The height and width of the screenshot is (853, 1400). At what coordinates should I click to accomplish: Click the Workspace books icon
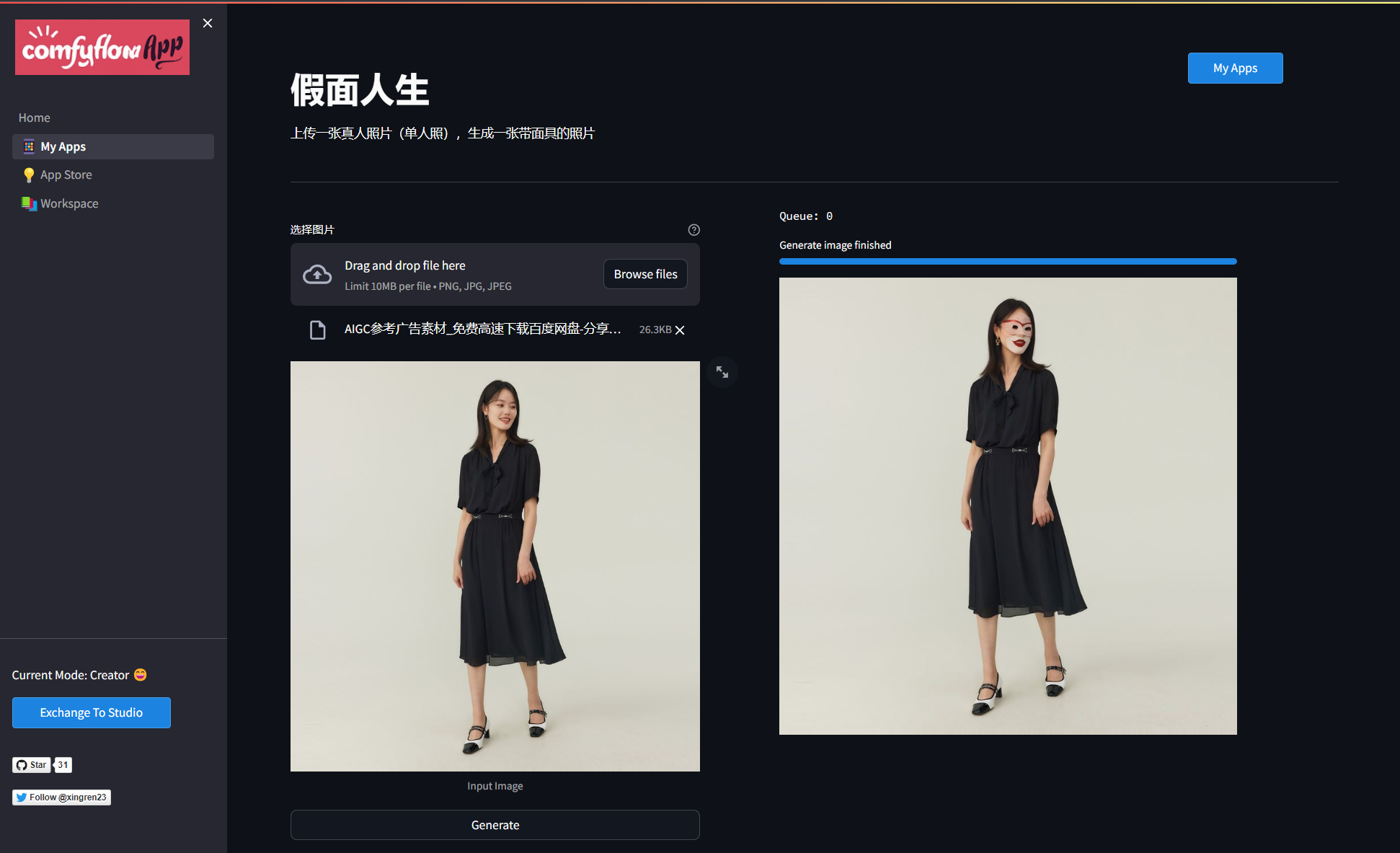click(29, 203)
